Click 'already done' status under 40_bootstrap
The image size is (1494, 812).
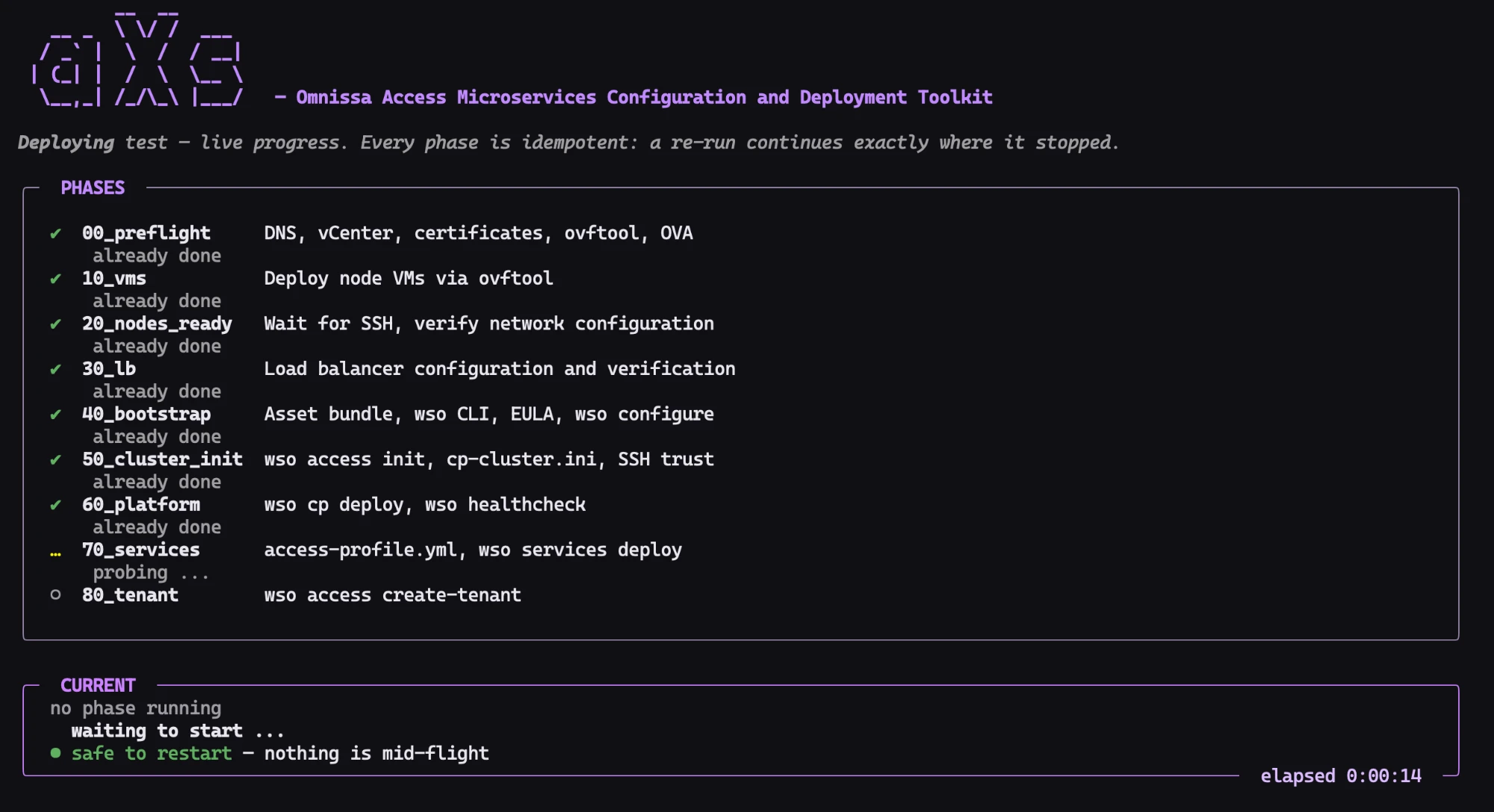coord(157,436)
